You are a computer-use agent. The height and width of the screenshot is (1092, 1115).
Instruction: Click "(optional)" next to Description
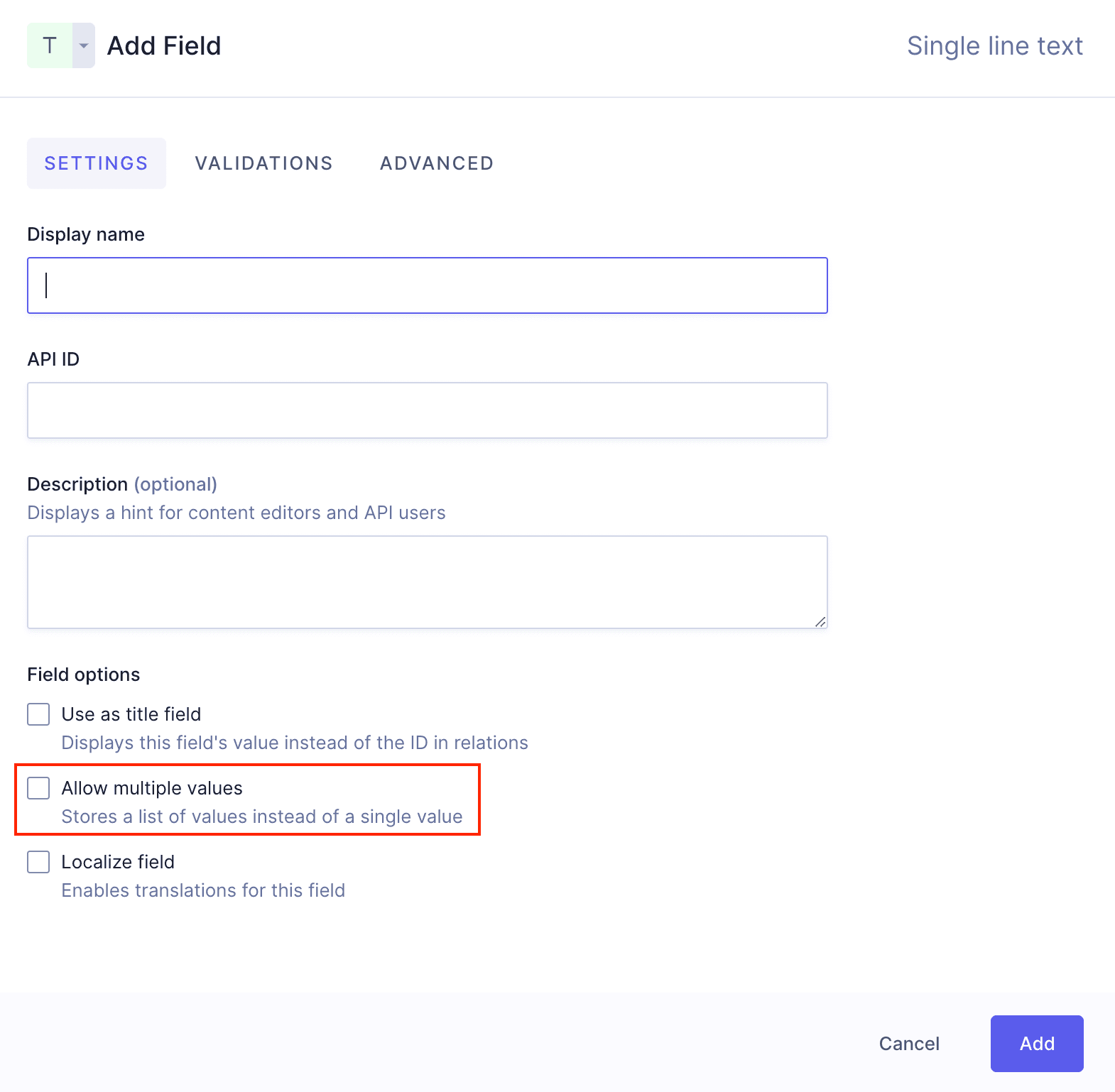pyautogui.click(x=176, y=484)
